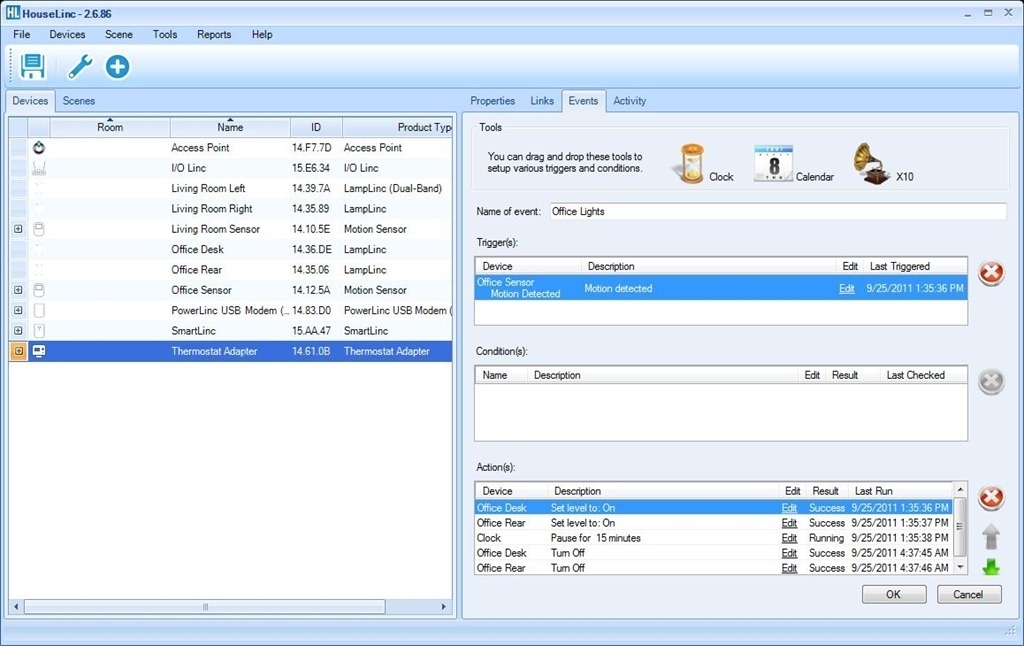
Task: Select Office Sensor Motion Detected trigger row
Action: 721,288
